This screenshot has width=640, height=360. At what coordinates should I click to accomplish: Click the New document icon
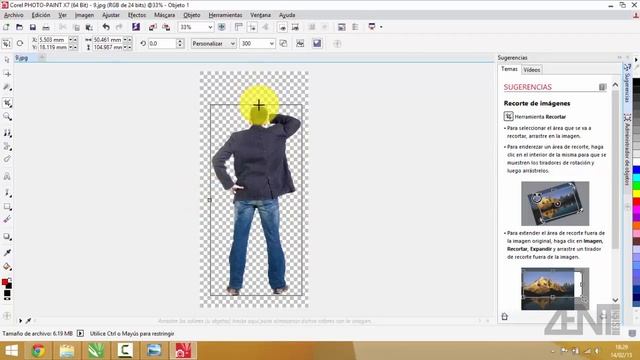6,27
